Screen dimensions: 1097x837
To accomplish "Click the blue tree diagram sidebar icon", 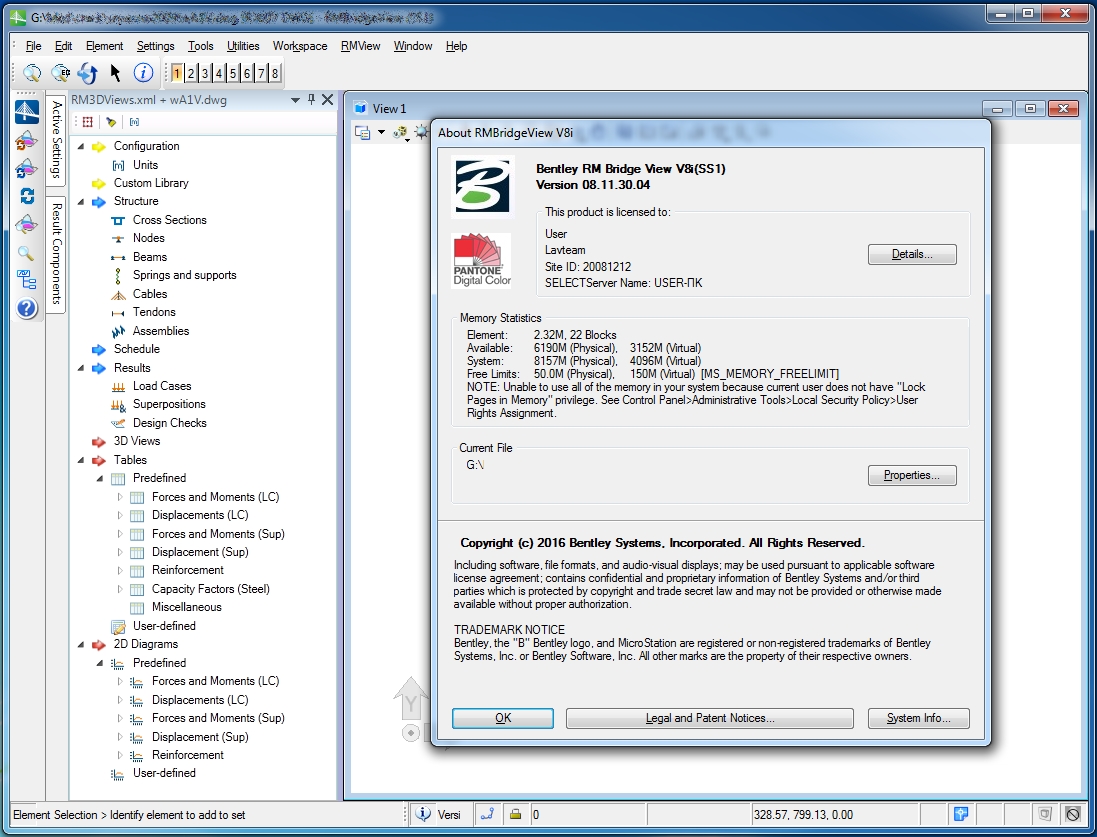I will tap(27, 280).
